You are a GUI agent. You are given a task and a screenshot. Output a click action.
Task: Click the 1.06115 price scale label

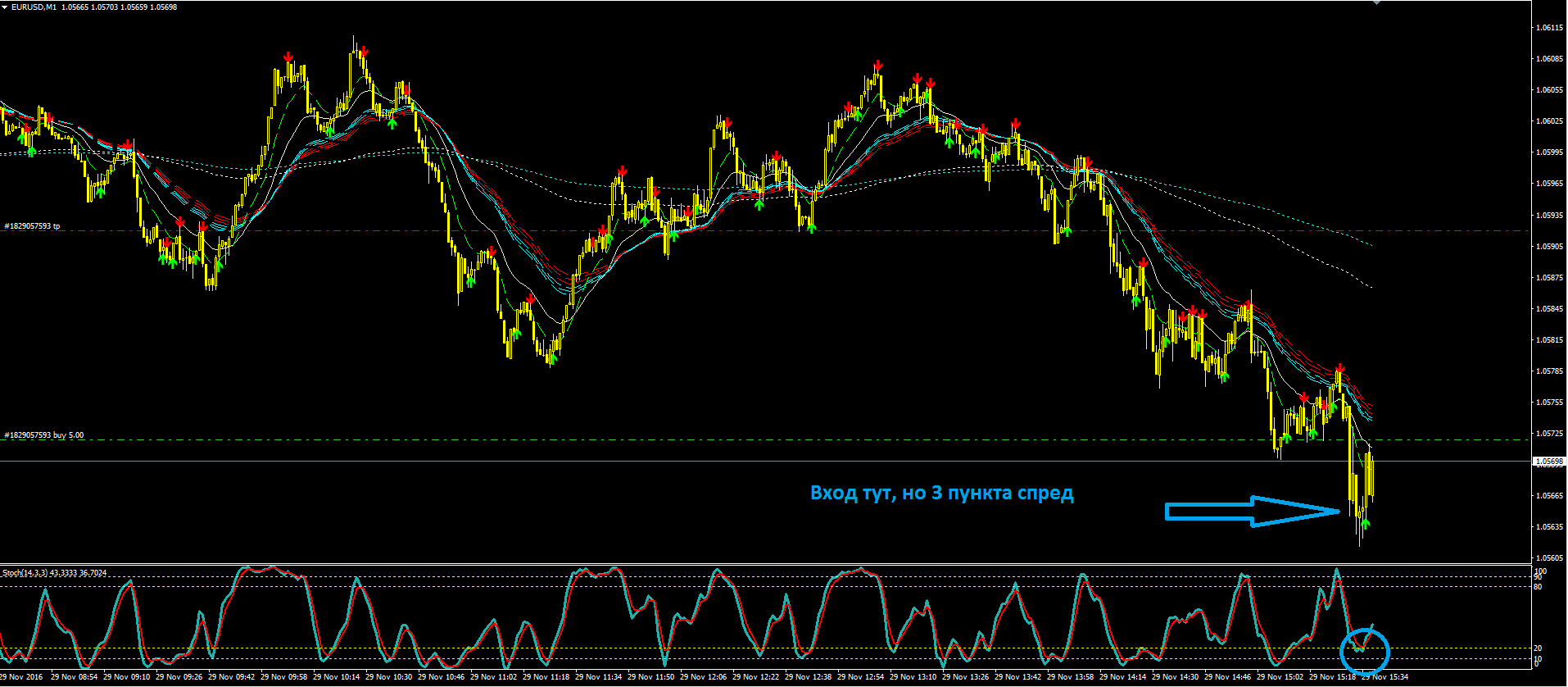1548,27
